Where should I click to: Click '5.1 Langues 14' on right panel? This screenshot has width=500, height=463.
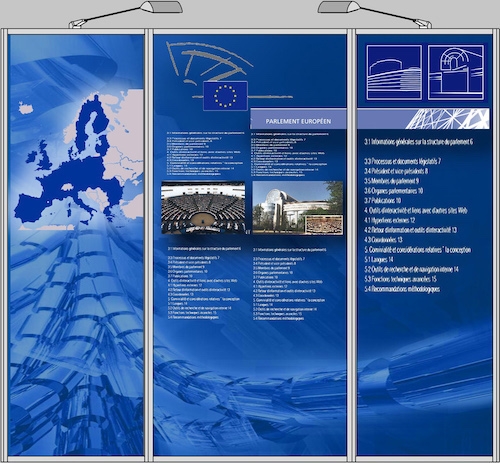[x=379, y=259]
